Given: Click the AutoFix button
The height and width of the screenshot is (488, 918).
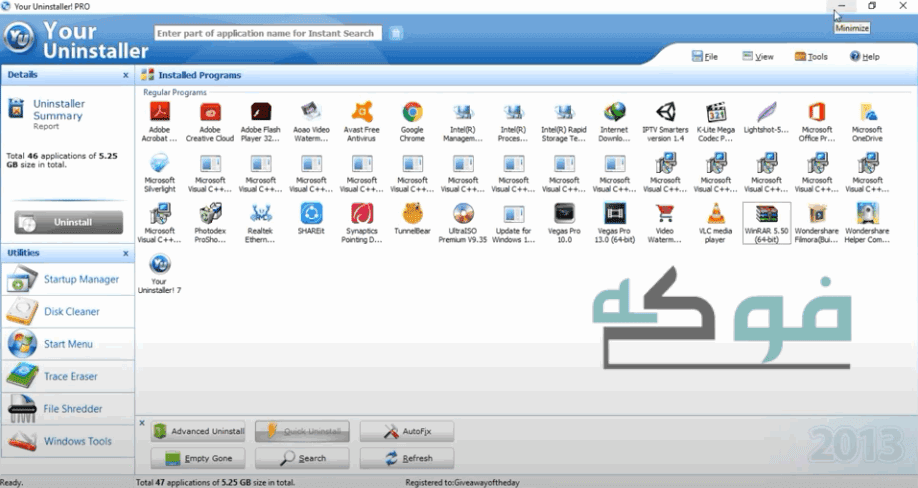Looking at the screenshot, I should click(407, 431).
